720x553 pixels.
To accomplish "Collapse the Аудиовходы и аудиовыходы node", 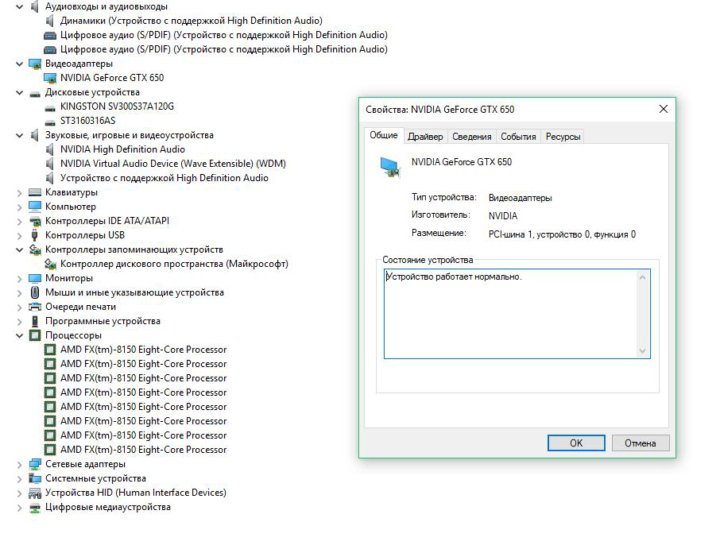I will (x=19, y=7).
